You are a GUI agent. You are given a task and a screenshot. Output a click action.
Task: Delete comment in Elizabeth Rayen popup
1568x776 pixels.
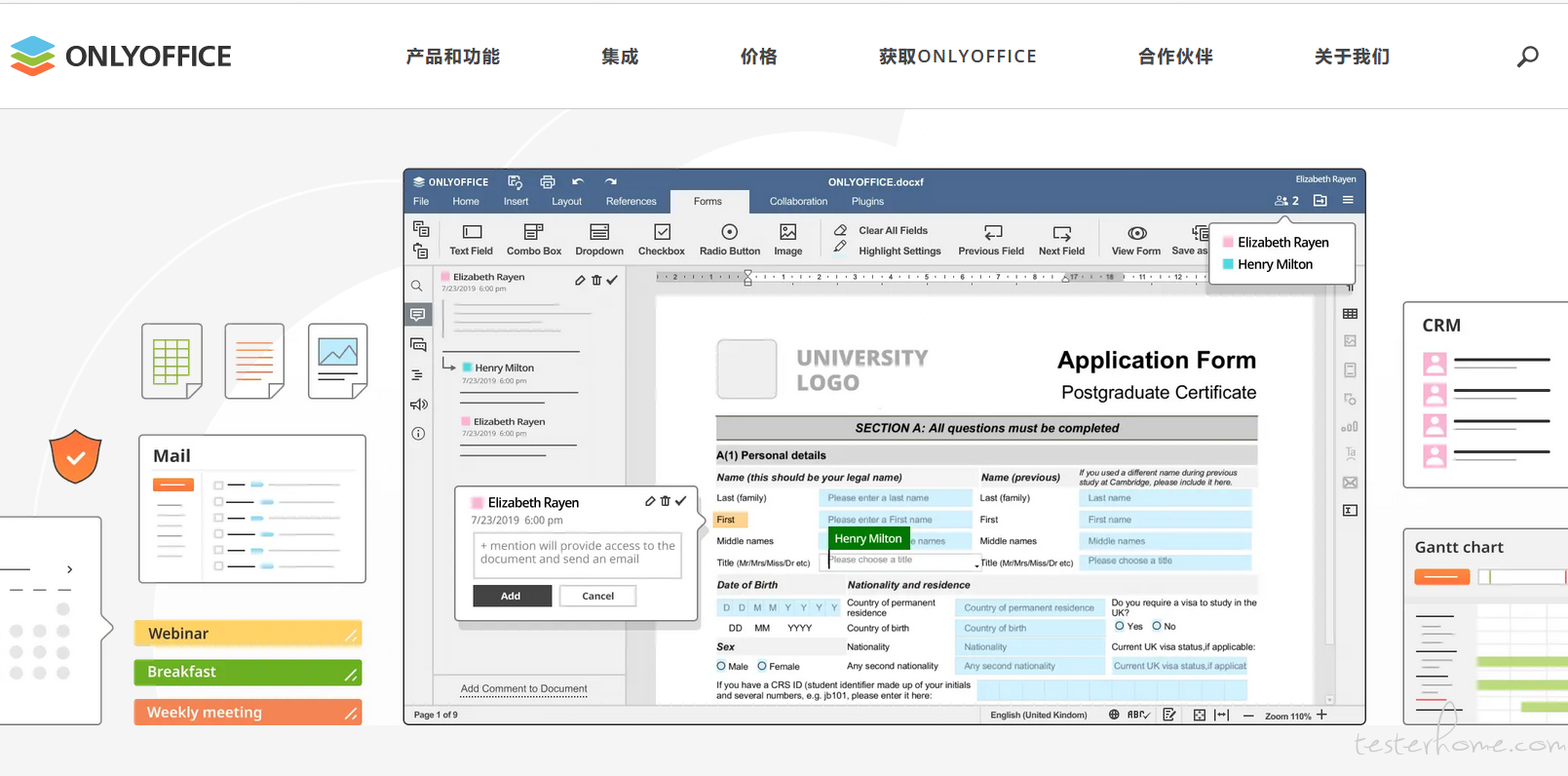click(x=666, y=501)
